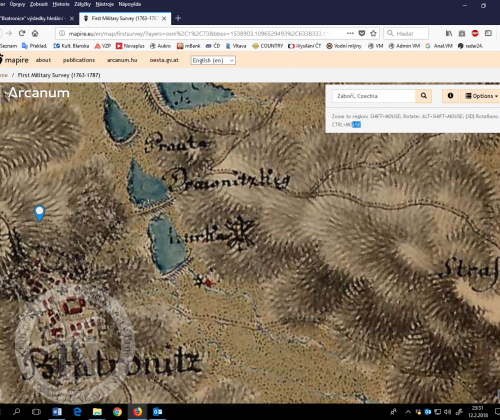Open the oesta.gv.at link

click(164, 60)
